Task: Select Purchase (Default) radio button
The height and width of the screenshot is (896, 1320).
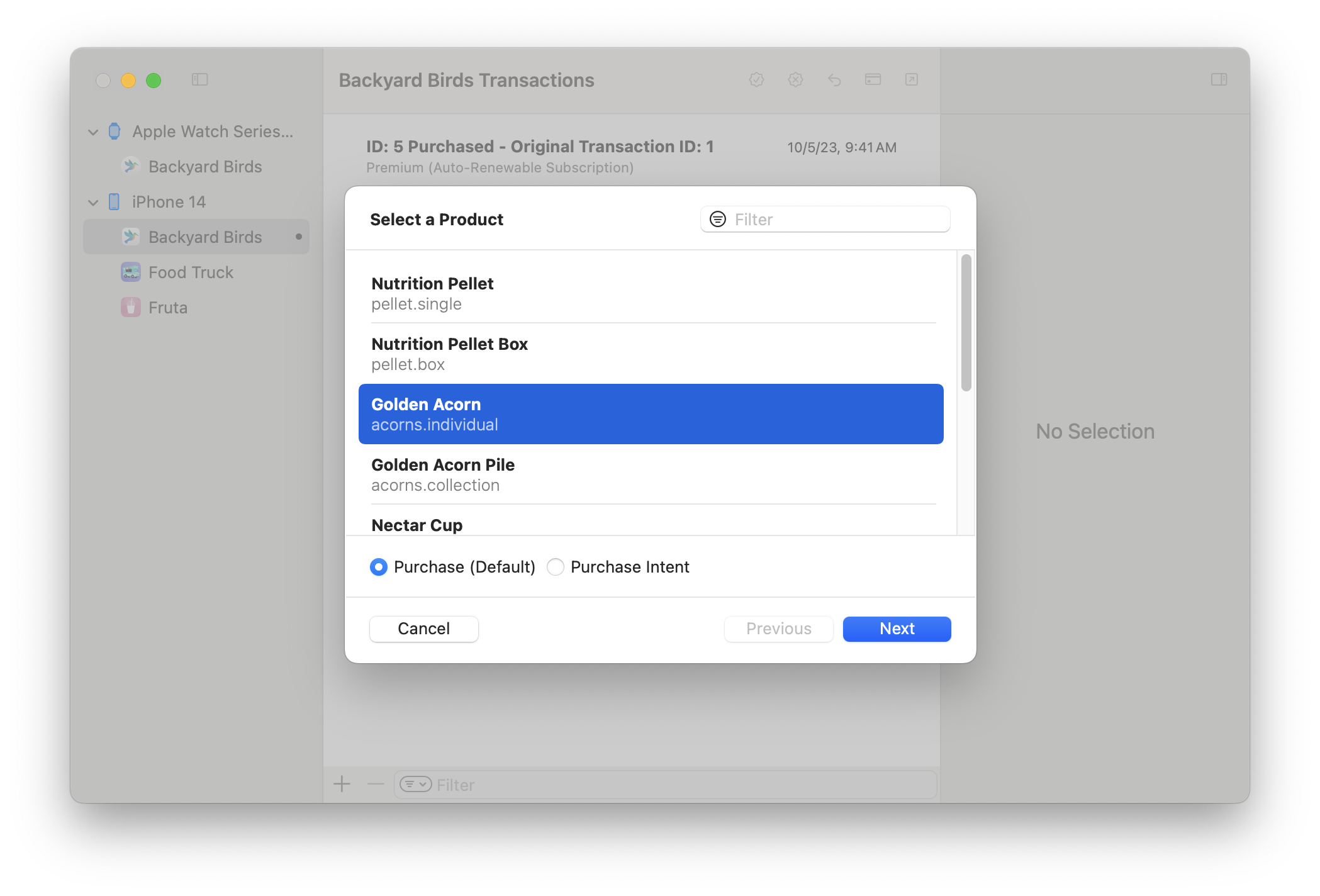Action: [x=379, y=567]
